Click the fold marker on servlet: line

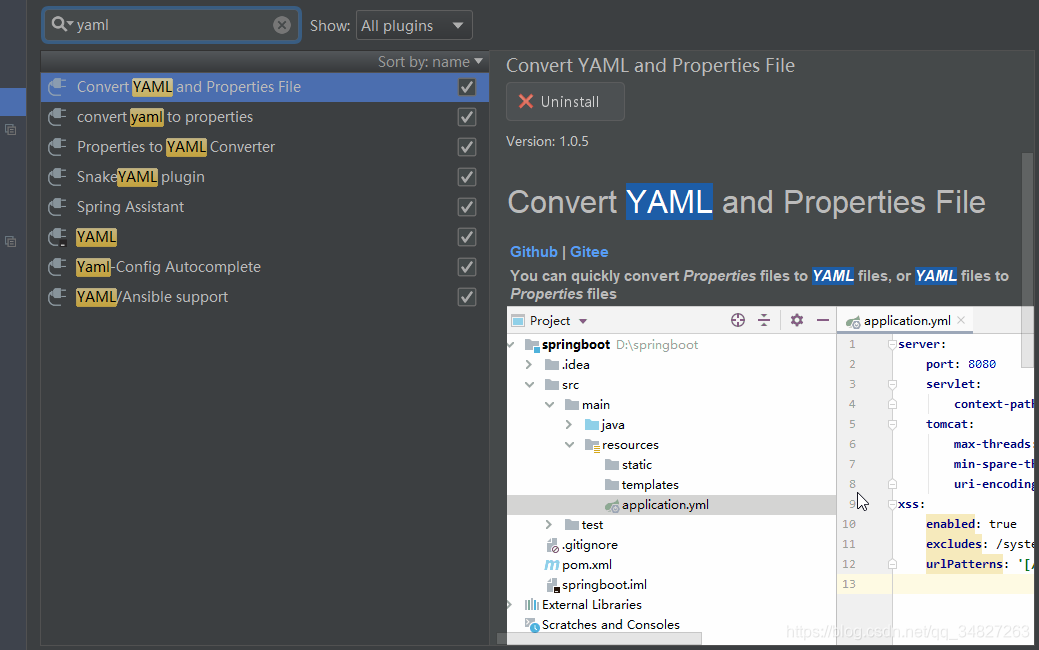point(893,384)
